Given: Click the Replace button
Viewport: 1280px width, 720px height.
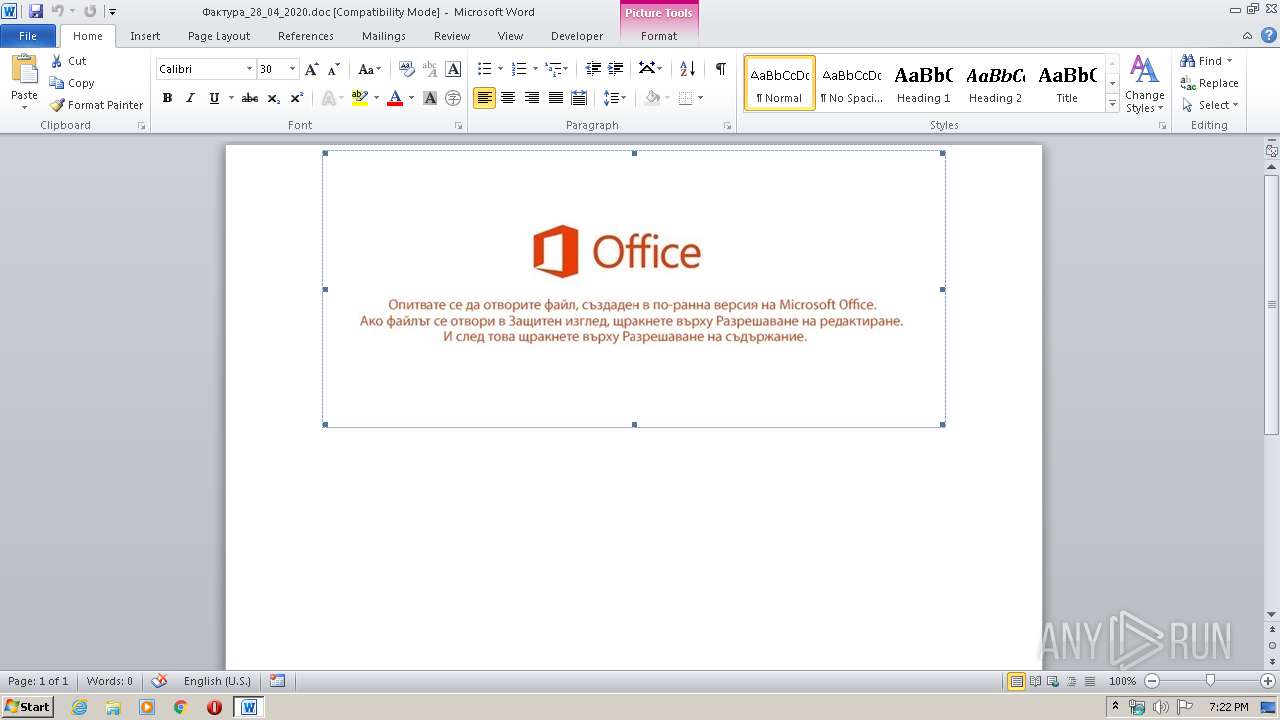Looking at the screenshot, I should [1210, 83].
